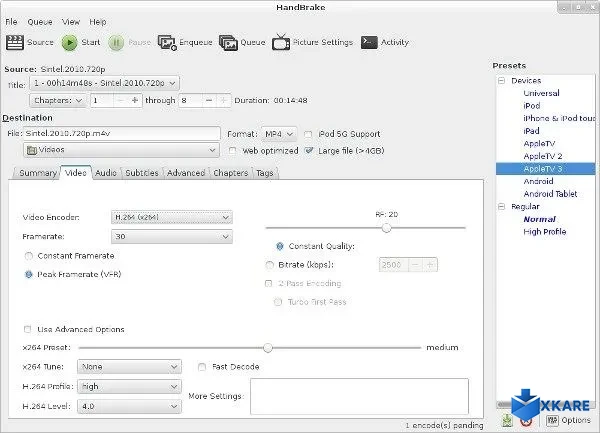Select Constant Framerate radio button
600x433 pixels.
29,256
